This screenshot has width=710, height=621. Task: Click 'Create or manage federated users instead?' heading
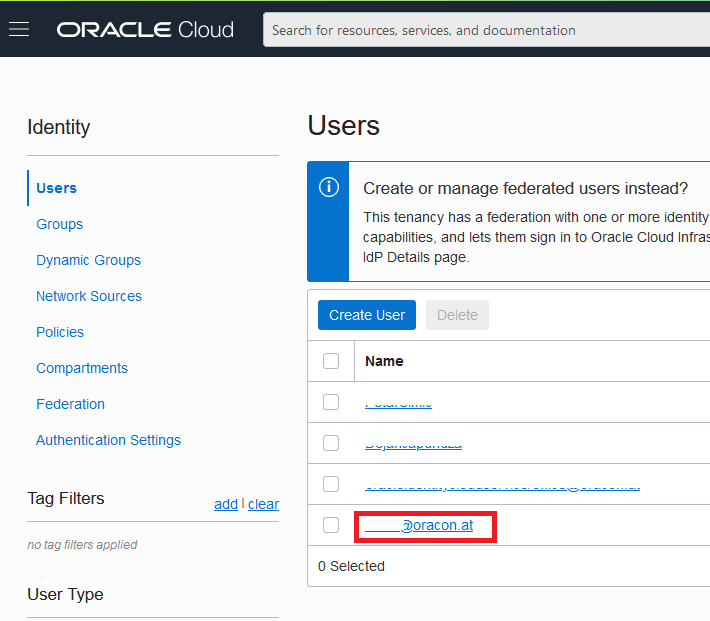[x=525, y=188]
